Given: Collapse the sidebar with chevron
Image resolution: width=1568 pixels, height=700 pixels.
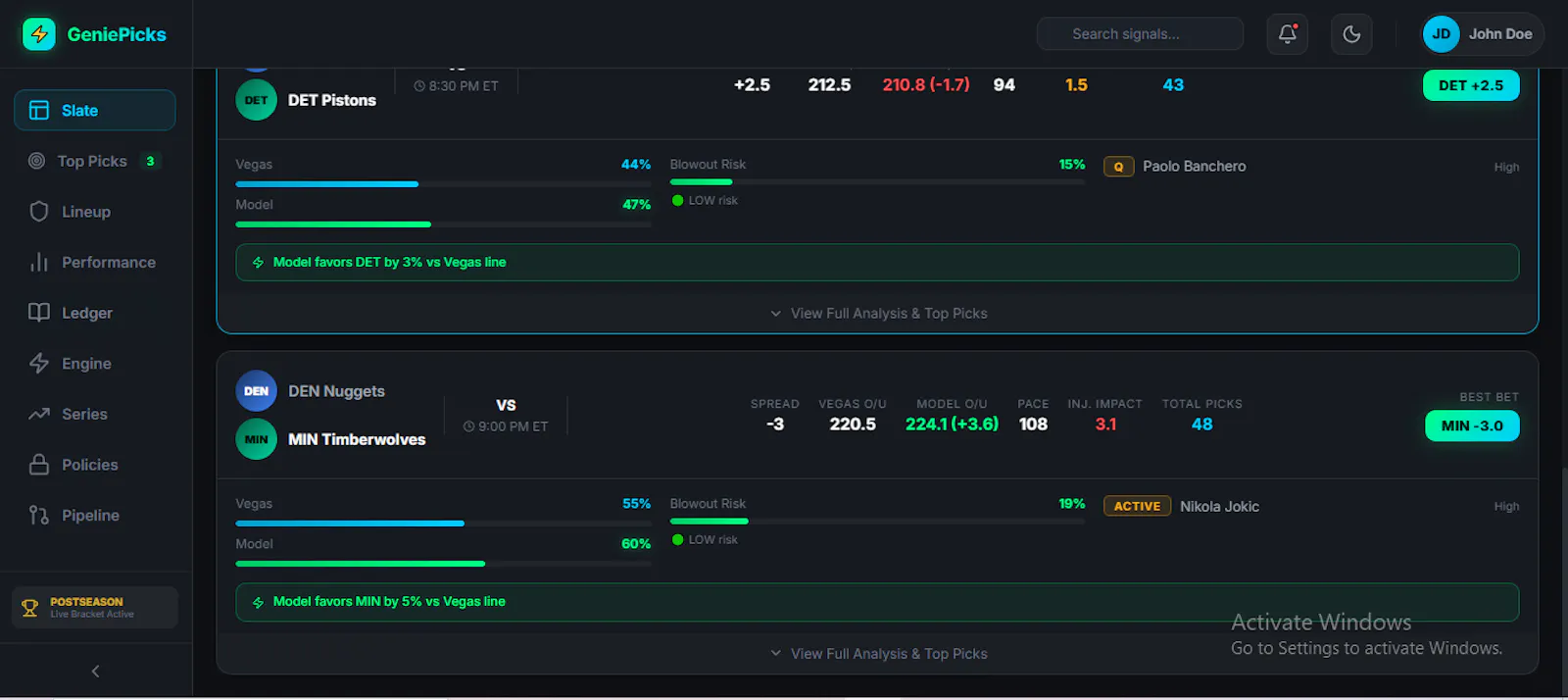Looking at the screenshot, I should [x=95, y=672].
